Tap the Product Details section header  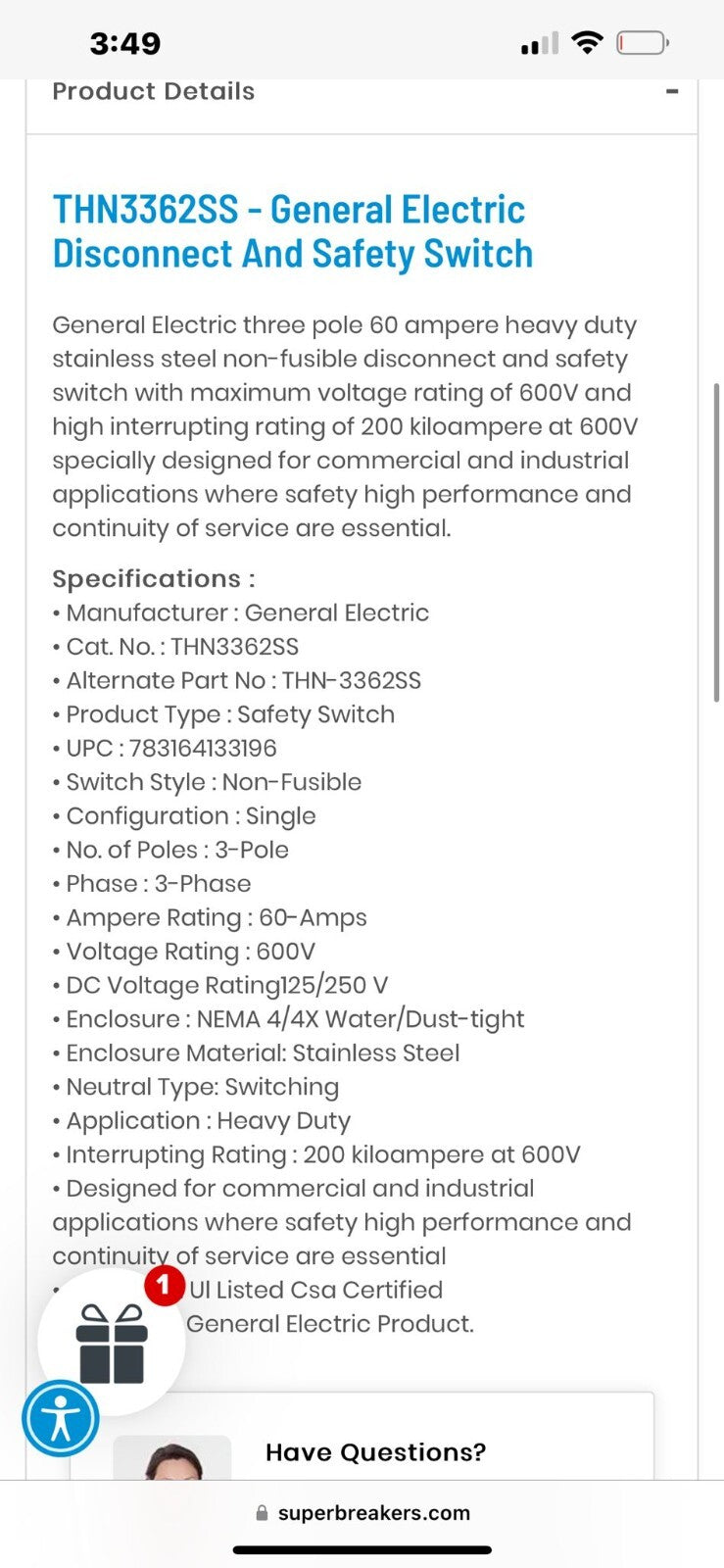coord(154,92)
